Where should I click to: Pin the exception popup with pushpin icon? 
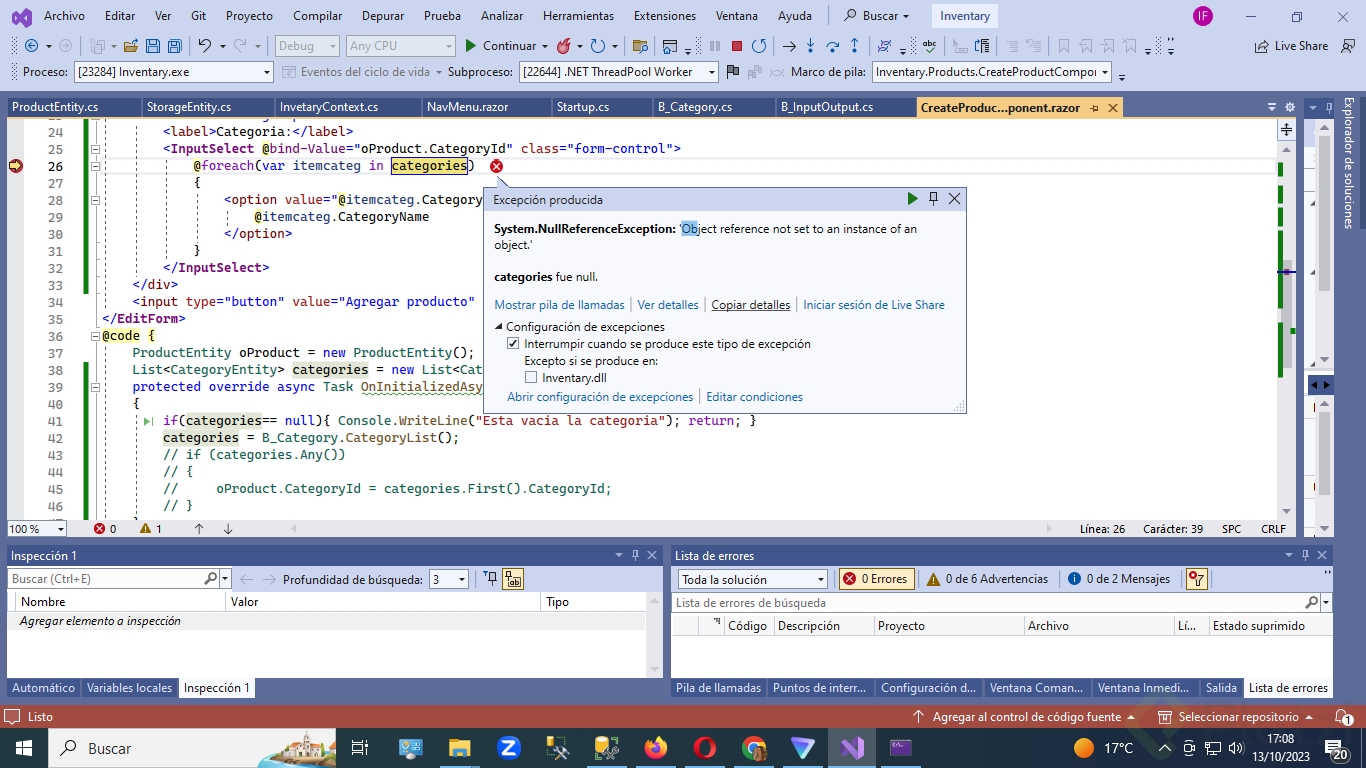point(933,199)
